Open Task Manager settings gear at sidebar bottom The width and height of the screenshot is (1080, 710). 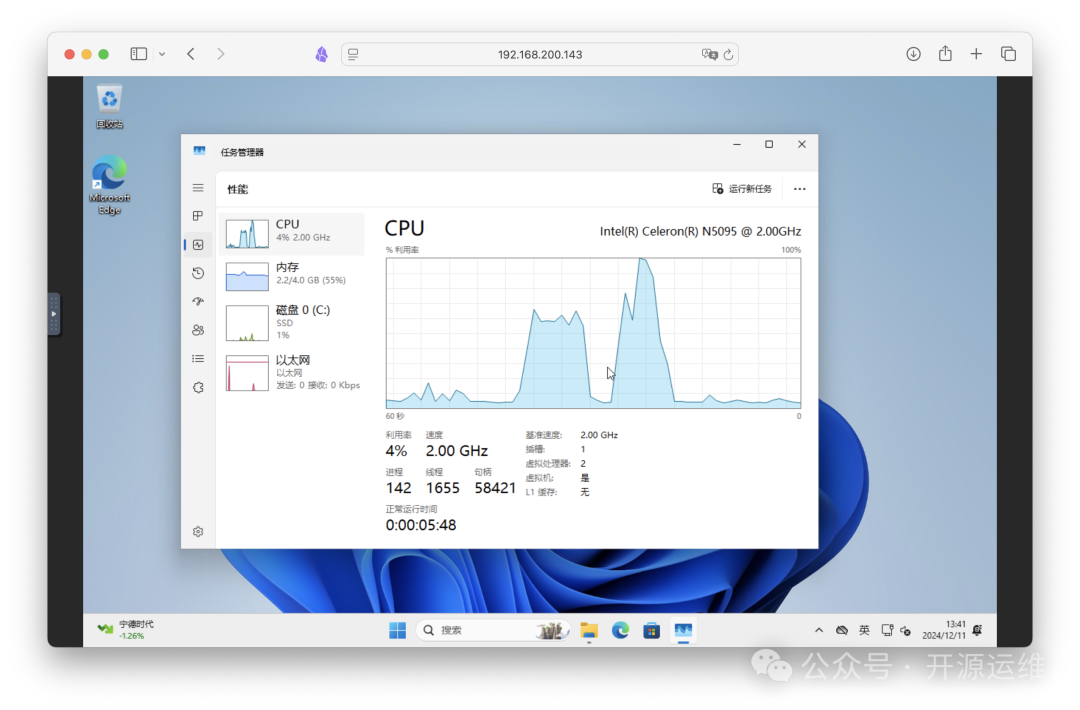(x=198, y=531)
